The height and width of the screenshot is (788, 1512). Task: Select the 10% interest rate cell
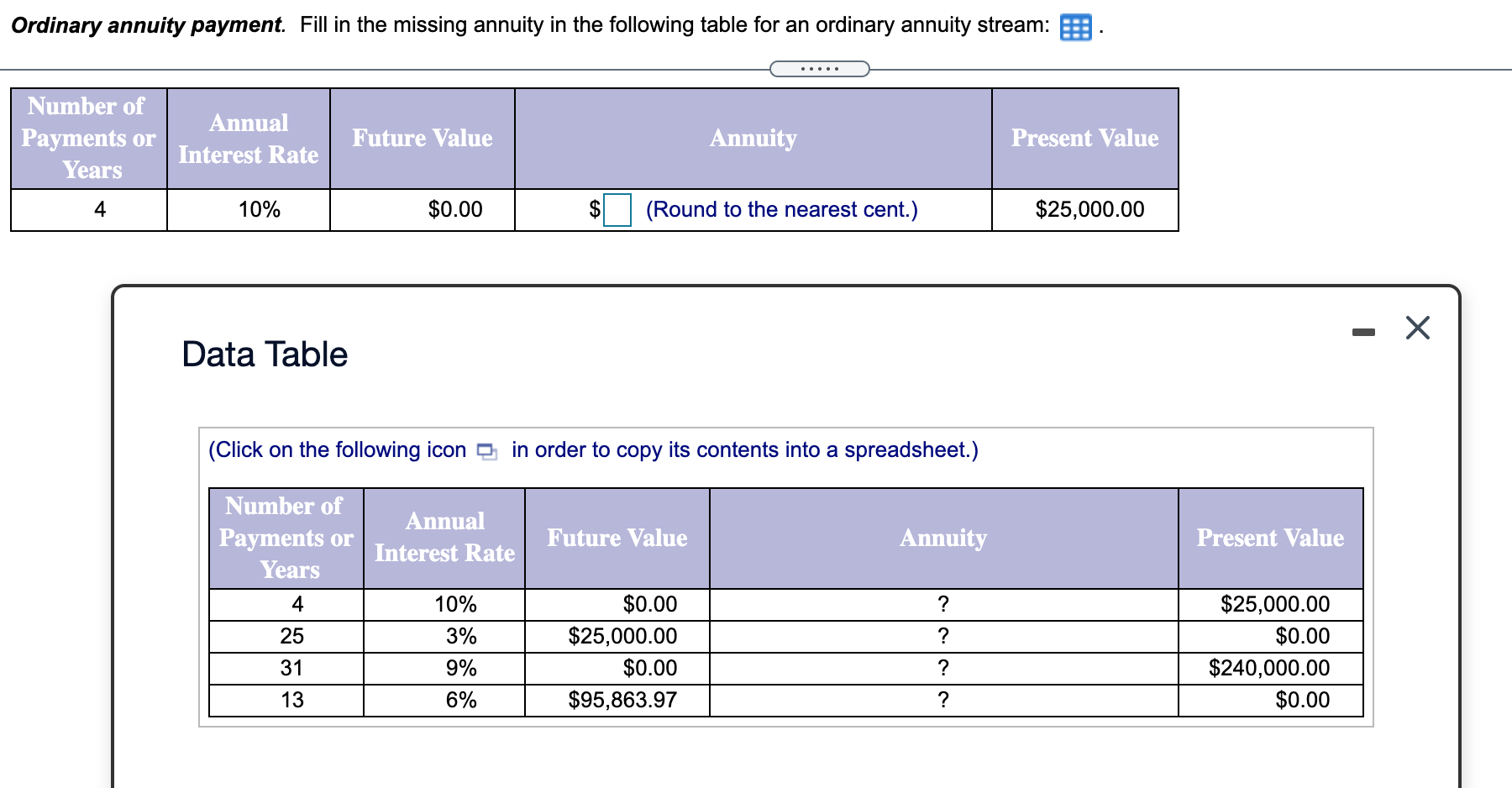258,210
